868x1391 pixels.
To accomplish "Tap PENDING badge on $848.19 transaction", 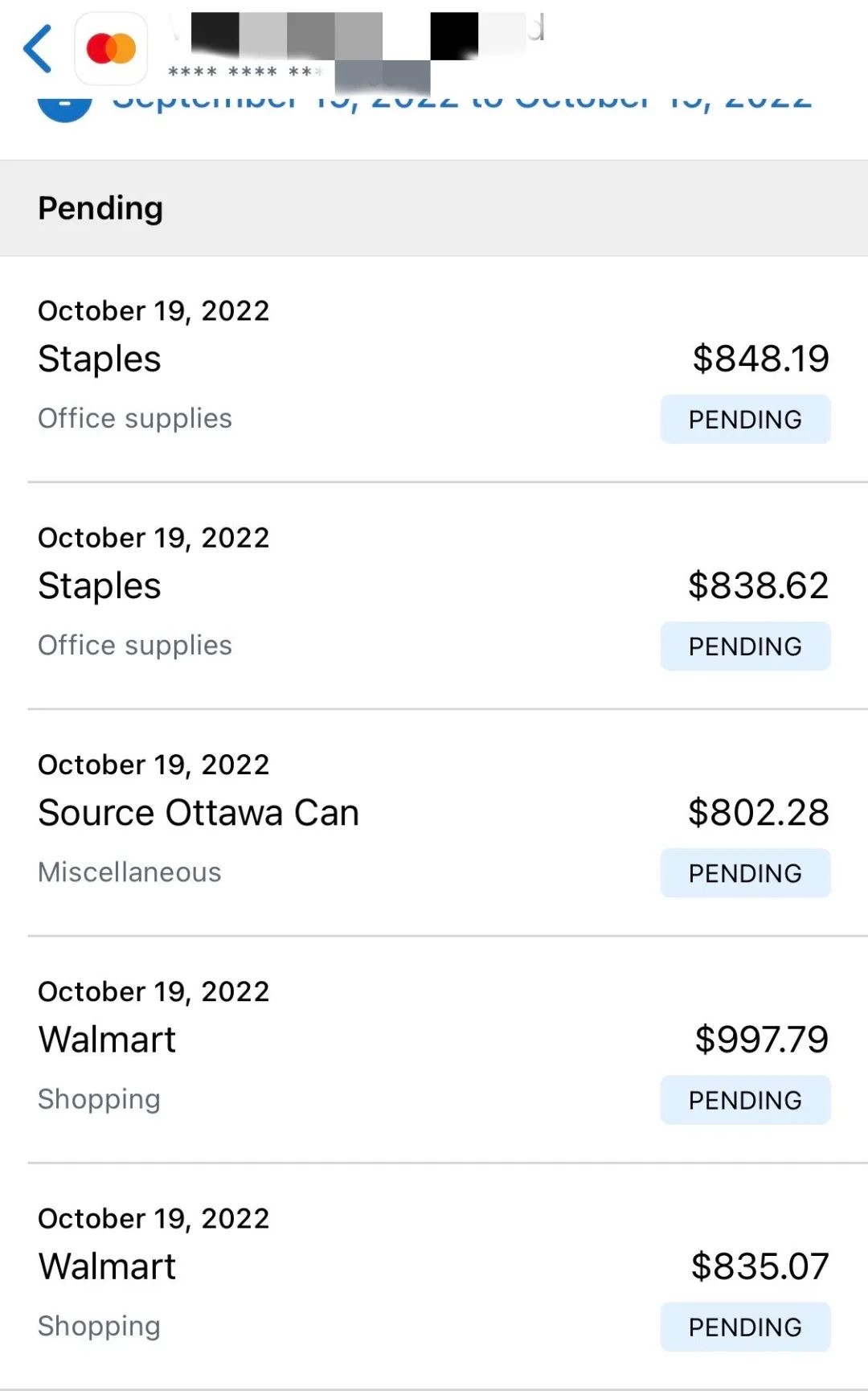I will (745, 419).
